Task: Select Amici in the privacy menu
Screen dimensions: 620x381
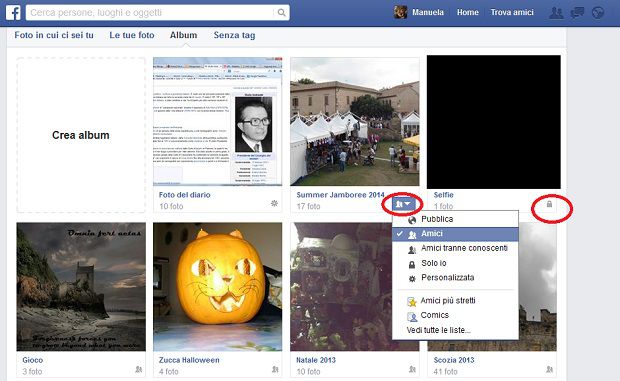Action: pyautogui.click(x=455, y=234)
